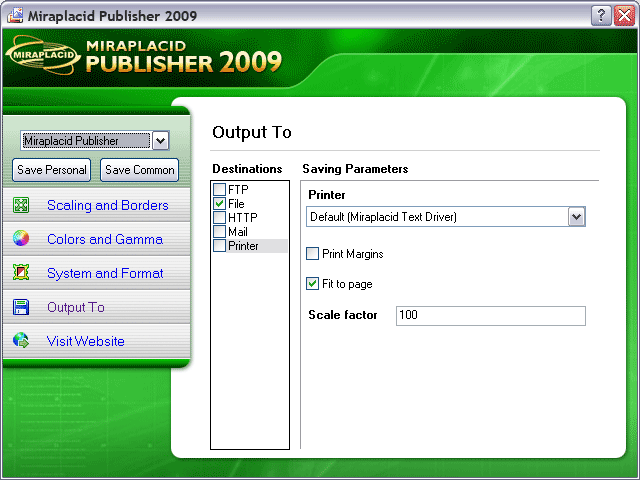Enable the HTTP destination checkbox
The width and height of the screenshot is (640, 480).
(220, 217)
